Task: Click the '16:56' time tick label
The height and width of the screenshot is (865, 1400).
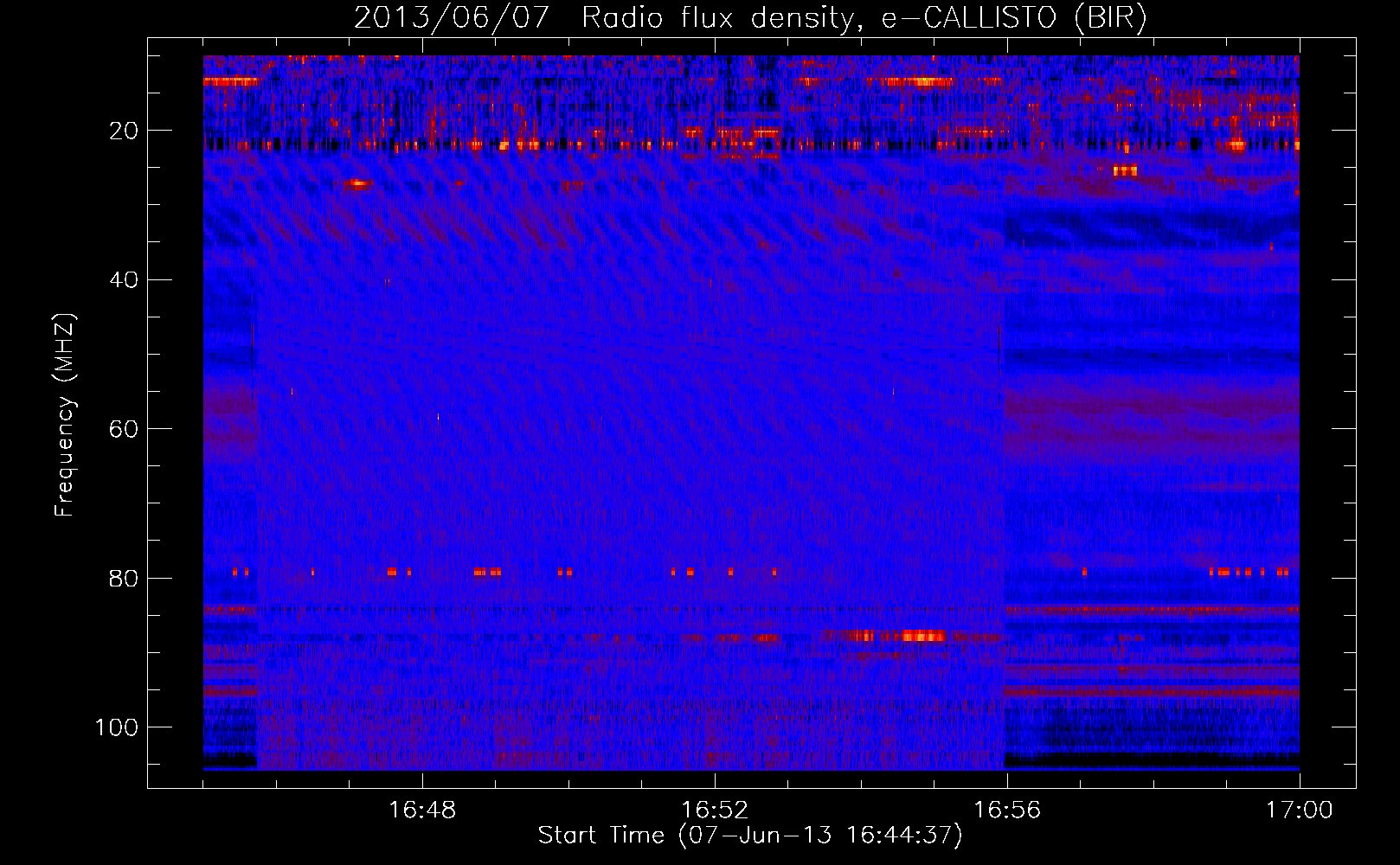Action: pos(1007,811)
